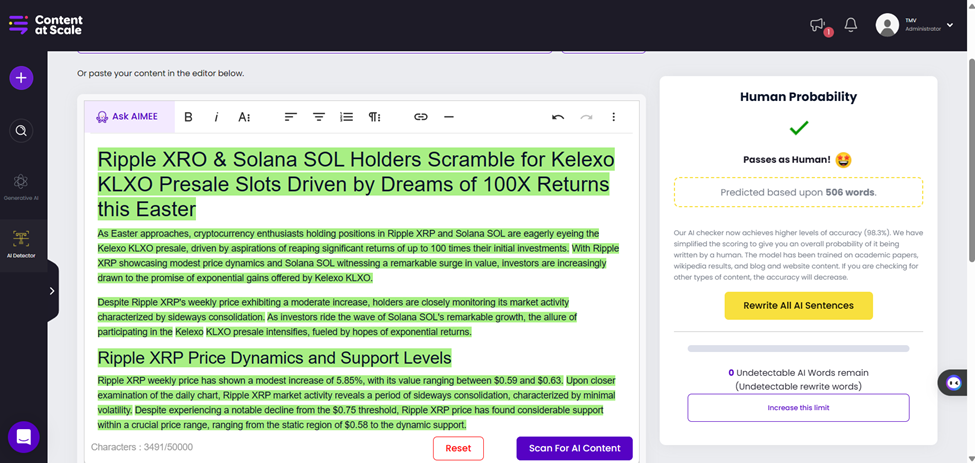Click Scan For AI Content
The image size is (975, 463).
click(x=575, y=448)
